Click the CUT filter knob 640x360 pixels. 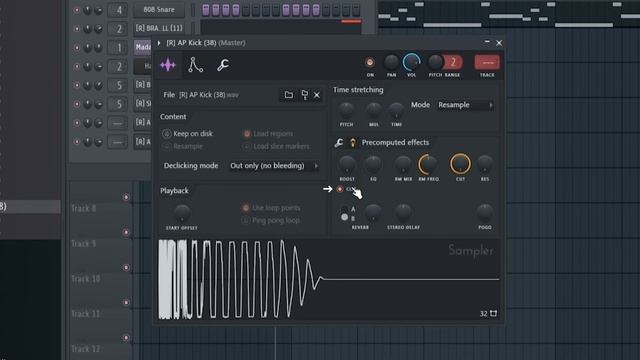(460, 164)
